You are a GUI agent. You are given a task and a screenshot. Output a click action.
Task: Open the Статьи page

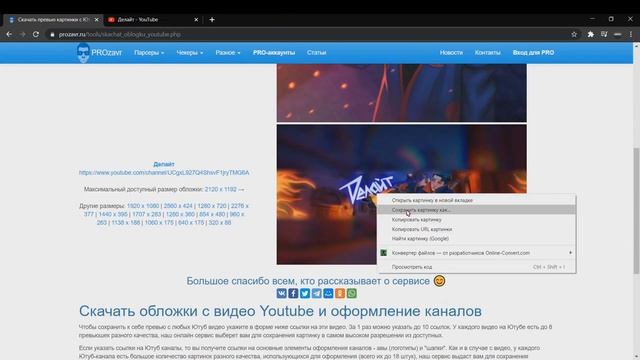[316, 53]
